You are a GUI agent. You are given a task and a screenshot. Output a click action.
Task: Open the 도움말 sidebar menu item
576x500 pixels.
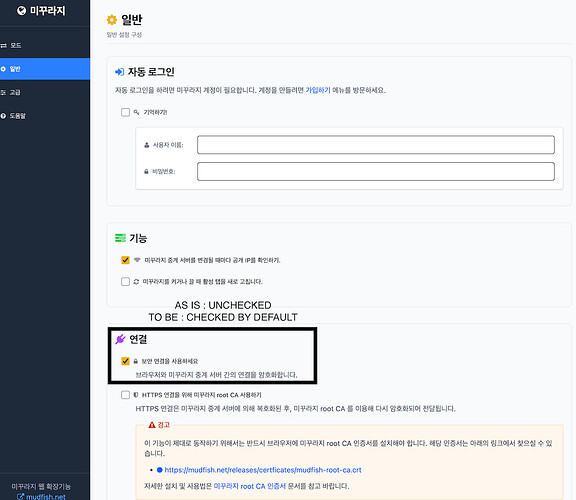pos(45,116)
